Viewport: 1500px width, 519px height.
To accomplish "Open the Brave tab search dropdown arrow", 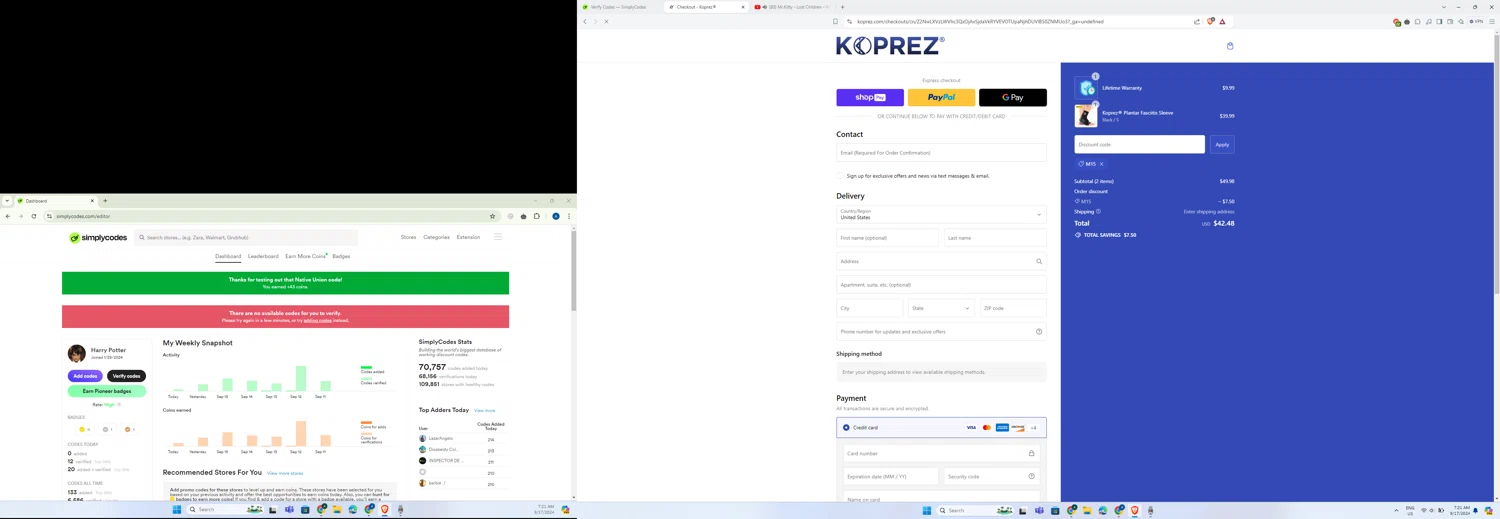I will (1443, 7).
